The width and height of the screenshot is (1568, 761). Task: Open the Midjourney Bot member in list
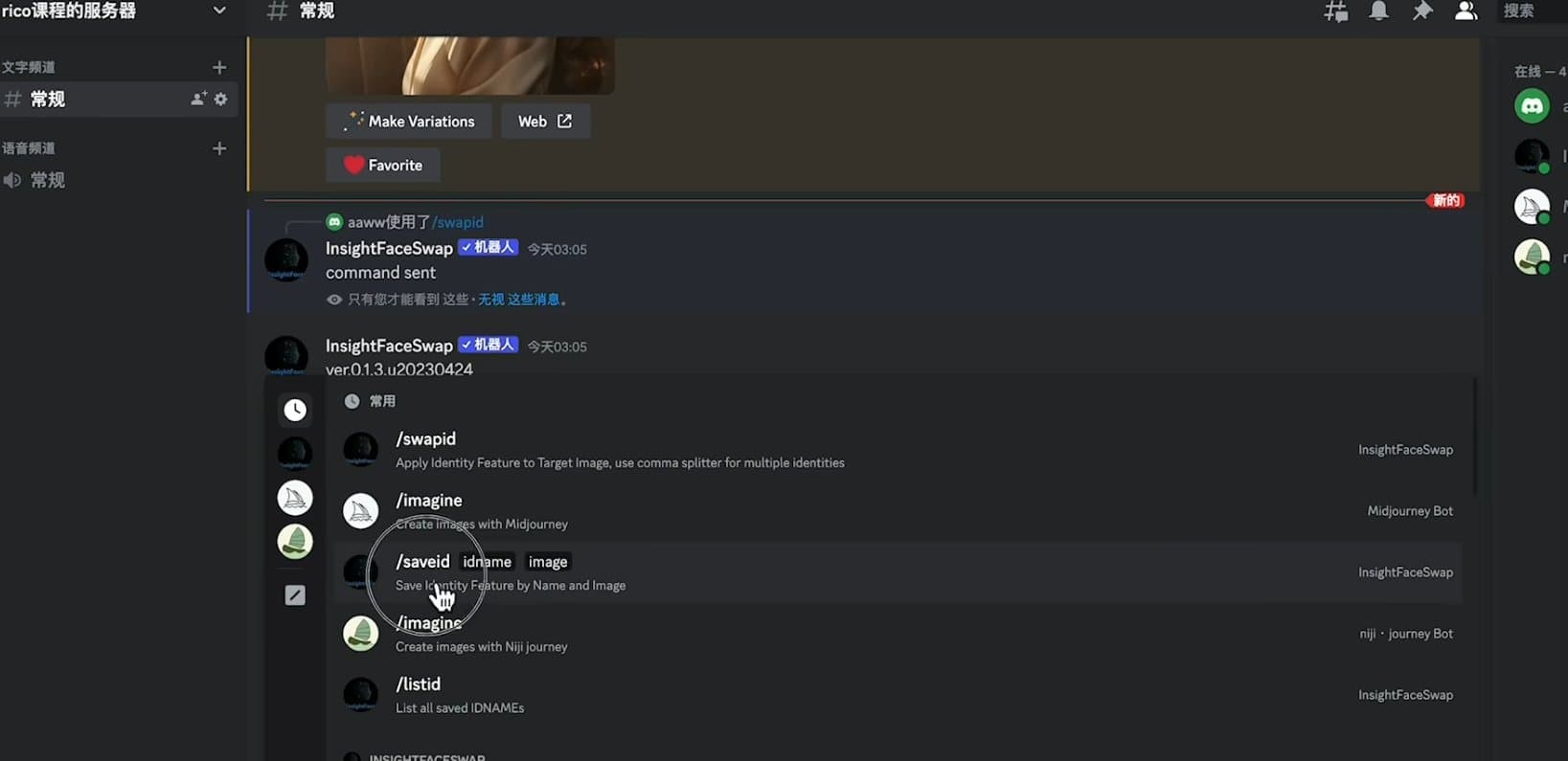1532,206
